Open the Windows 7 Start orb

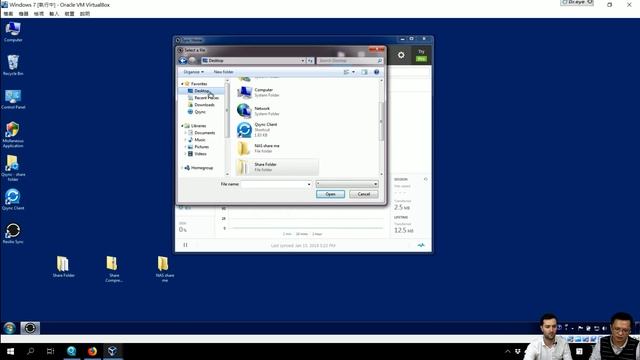[x=9, y=328]
